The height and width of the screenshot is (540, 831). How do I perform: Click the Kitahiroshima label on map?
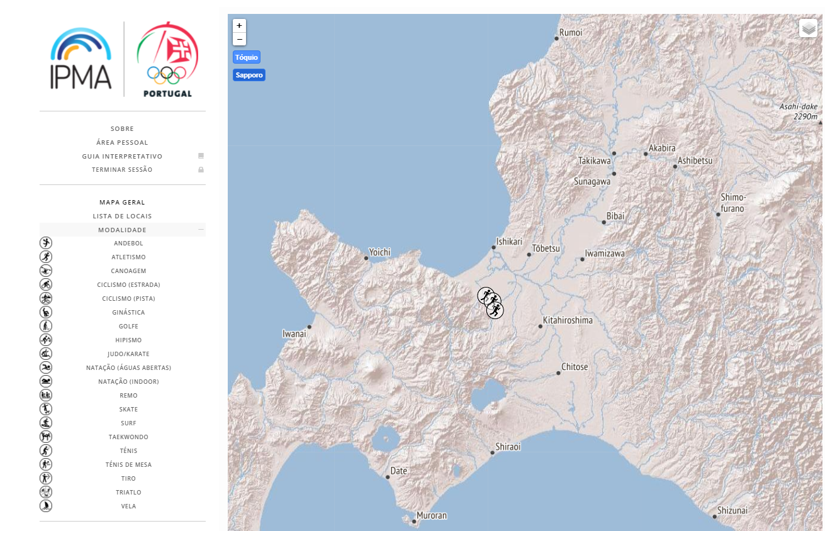point(568,320)
